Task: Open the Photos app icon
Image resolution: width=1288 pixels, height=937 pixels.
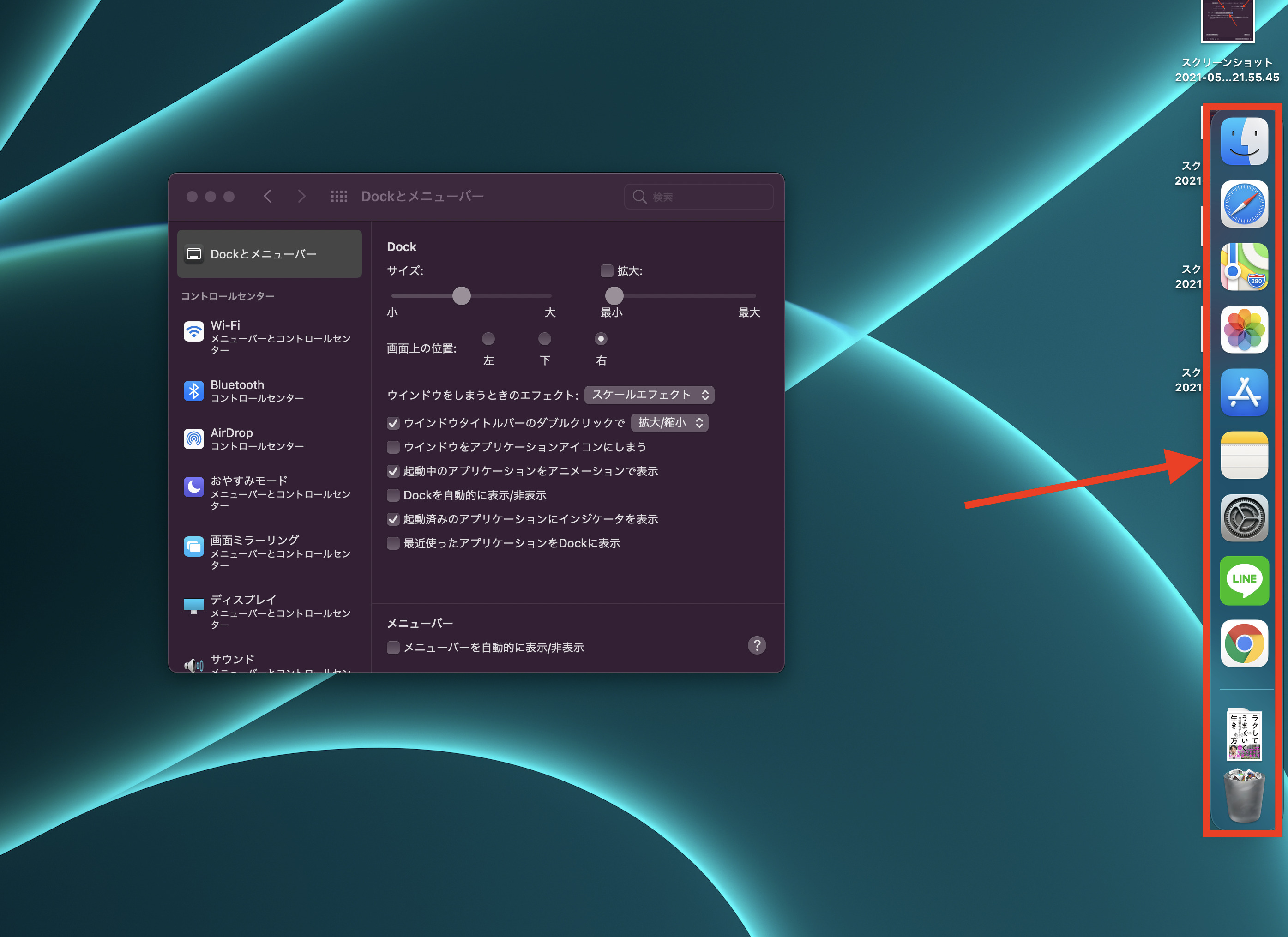Action: pyautogui.click(x=1244, y=330)
